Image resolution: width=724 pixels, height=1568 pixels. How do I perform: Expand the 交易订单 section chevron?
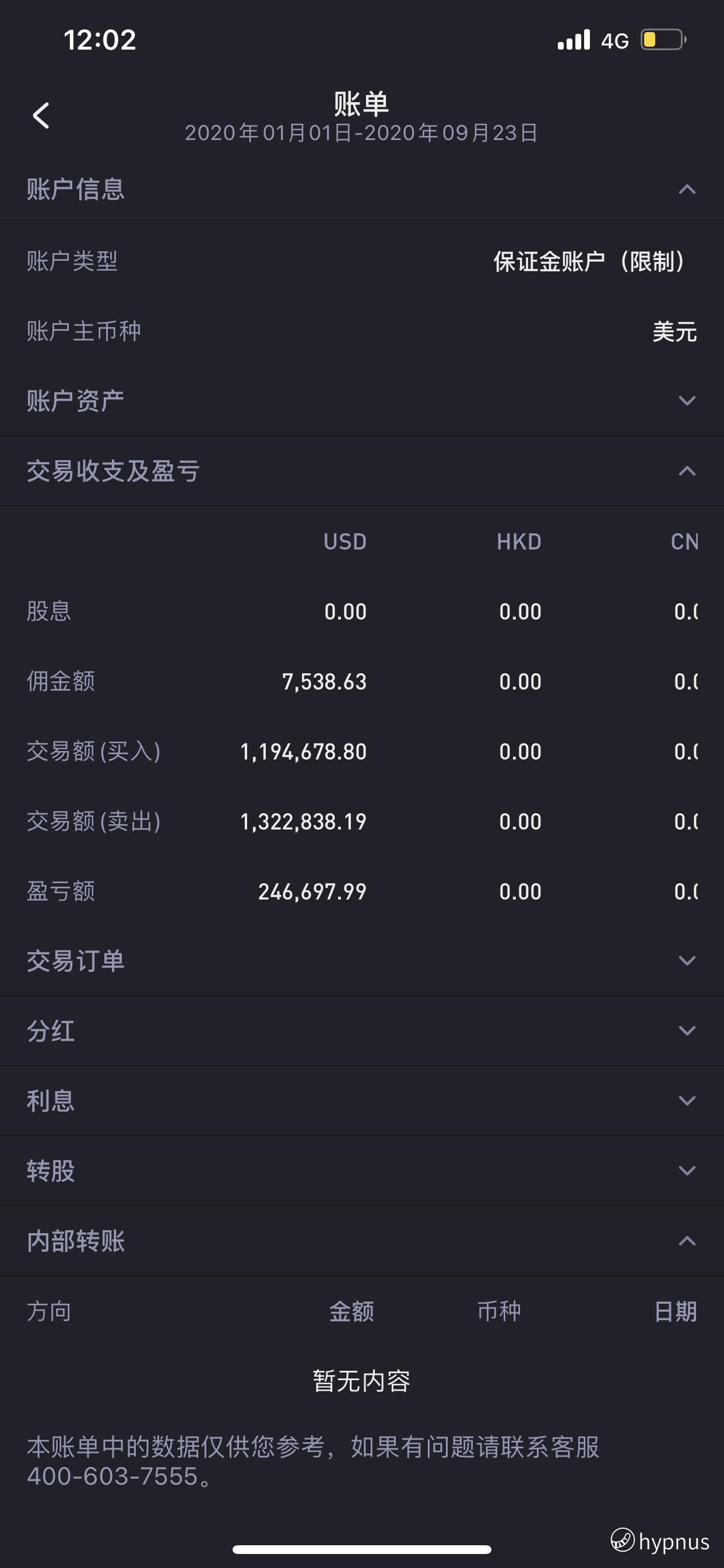point(687,961)
